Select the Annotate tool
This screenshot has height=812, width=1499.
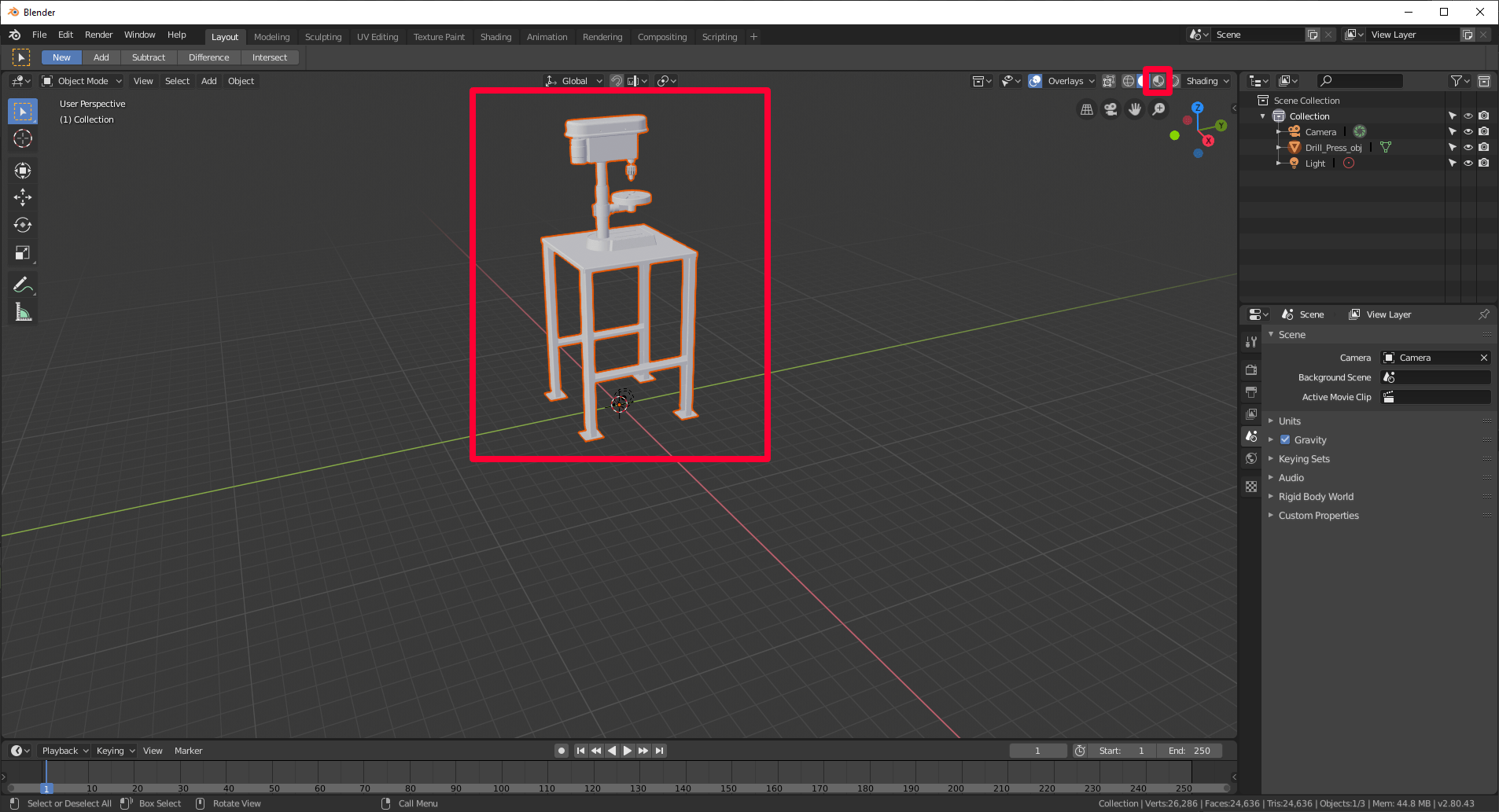point(23,284)
